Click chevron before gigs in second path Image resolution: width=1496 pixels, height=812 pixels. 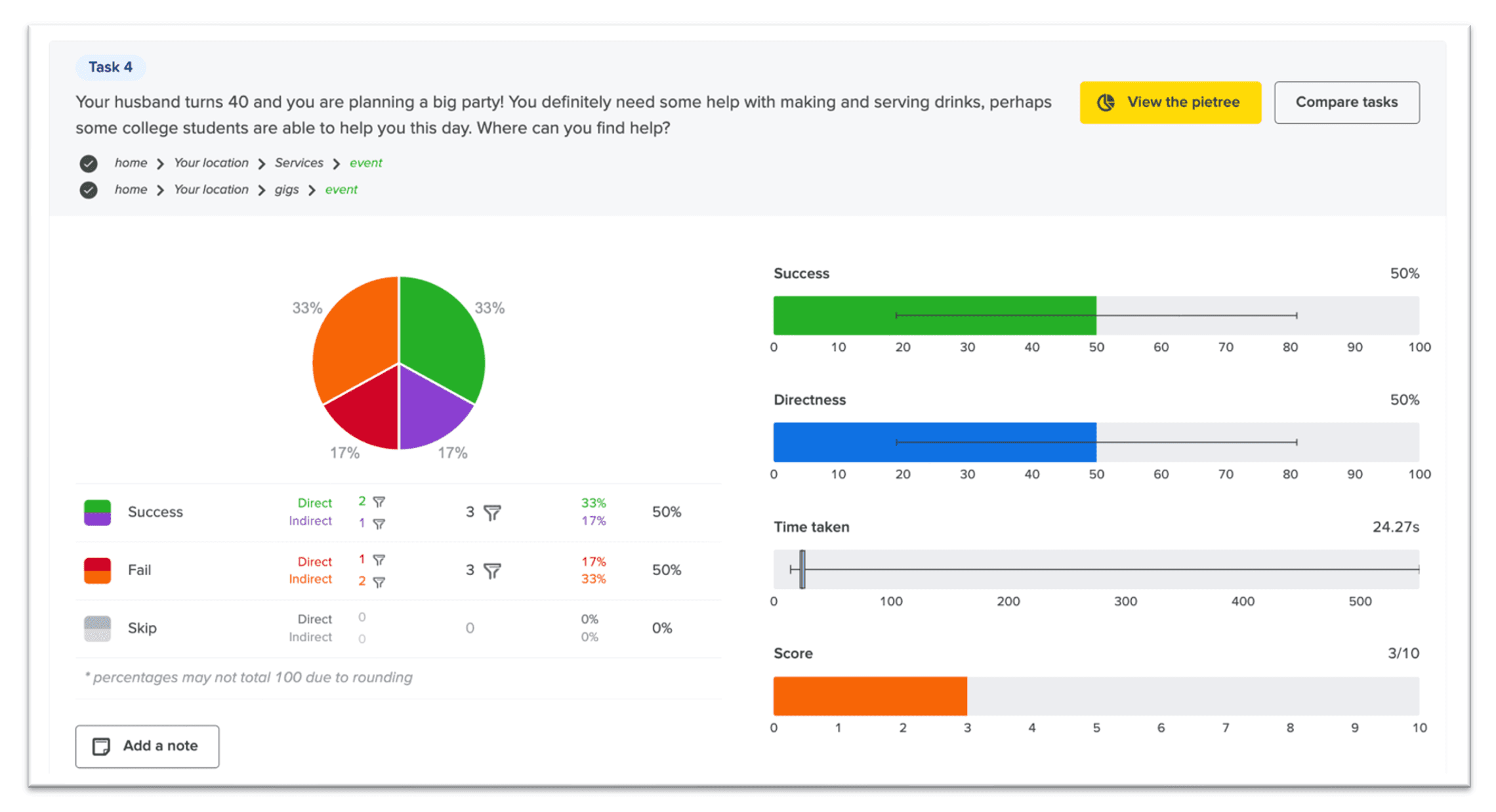coord(261,190)
